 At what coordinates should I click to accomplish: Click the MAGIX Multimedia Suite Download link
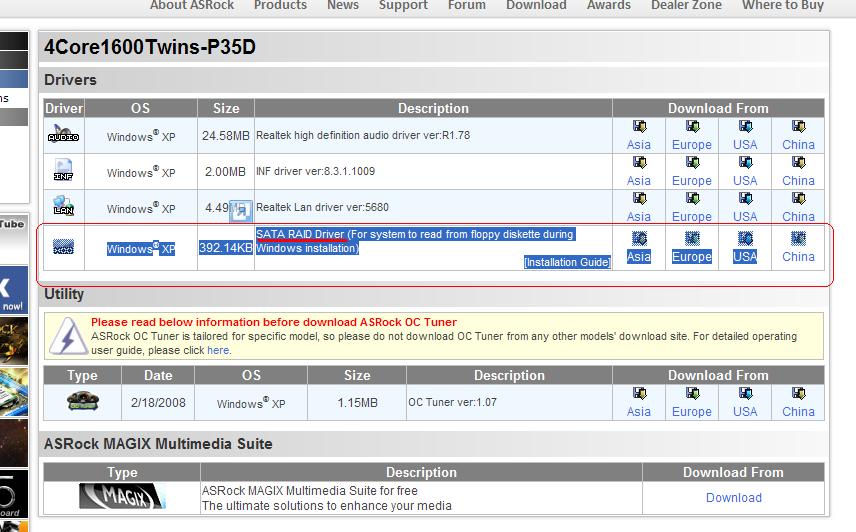click(x=734, y=498)
